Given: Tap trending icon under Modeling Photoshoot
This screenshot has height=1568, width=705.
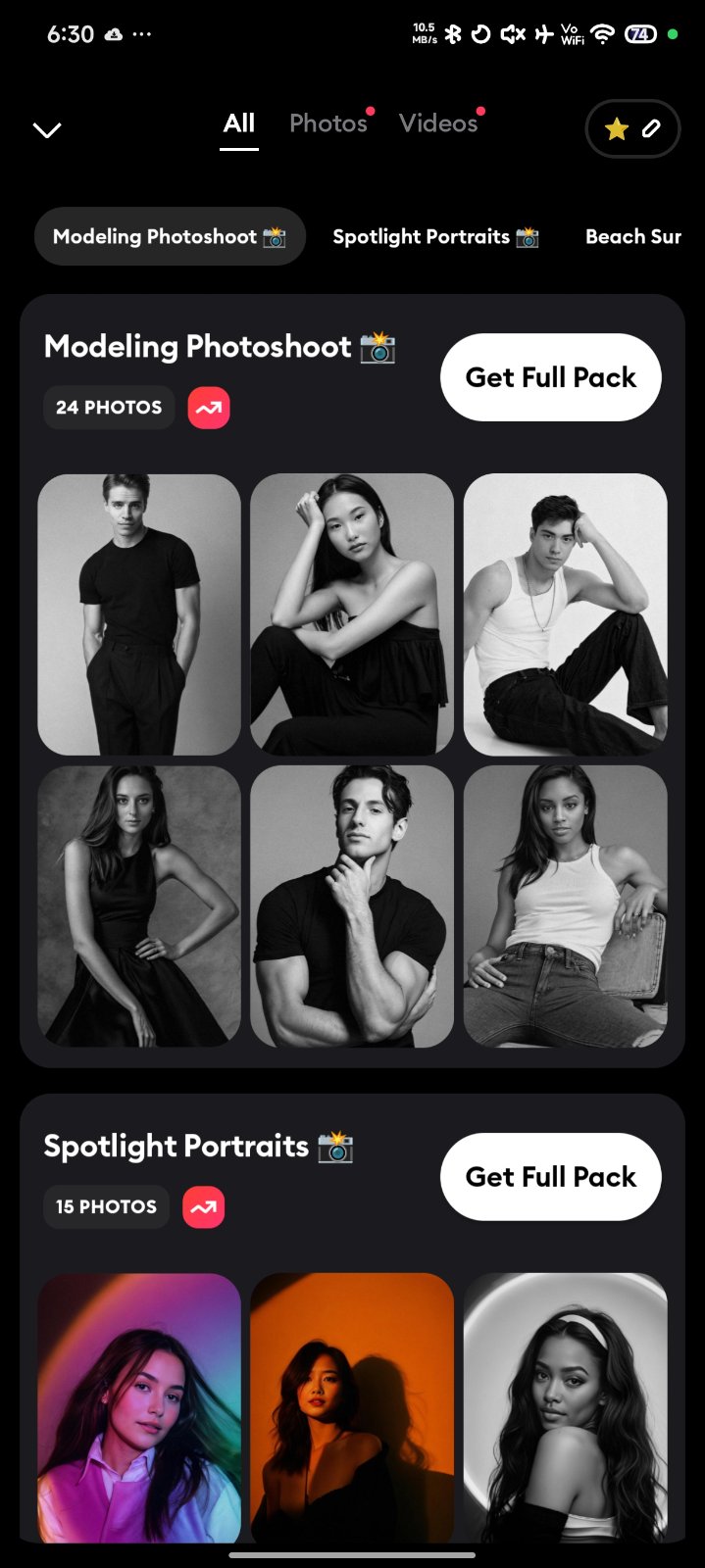Looking at the screenshot, I should (209, 408).
